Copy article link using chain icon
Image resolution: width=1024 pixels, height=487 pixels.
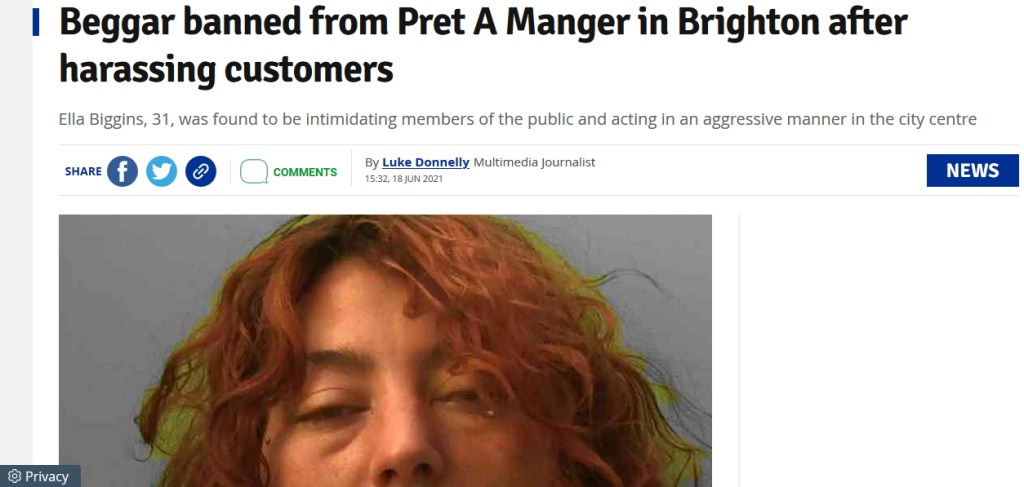(x=200, y=171)
